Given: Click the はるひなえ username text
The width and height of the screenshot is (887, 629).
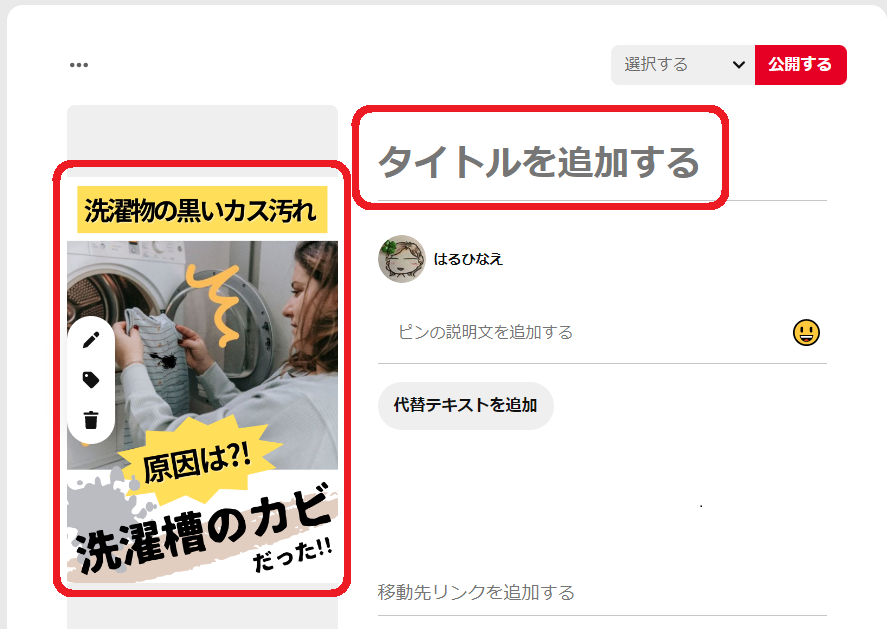Looking at the screenshot, I should (468, 259).
